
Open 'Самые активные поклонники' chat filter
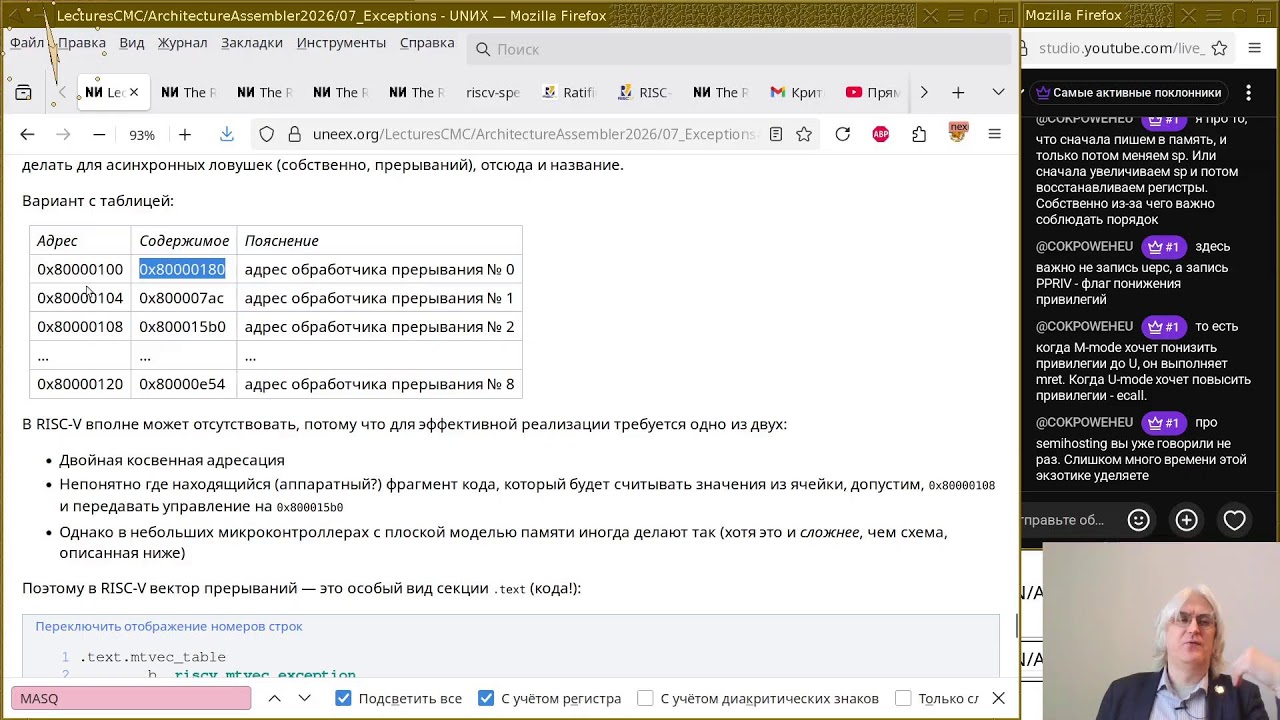click(1128, 92)
